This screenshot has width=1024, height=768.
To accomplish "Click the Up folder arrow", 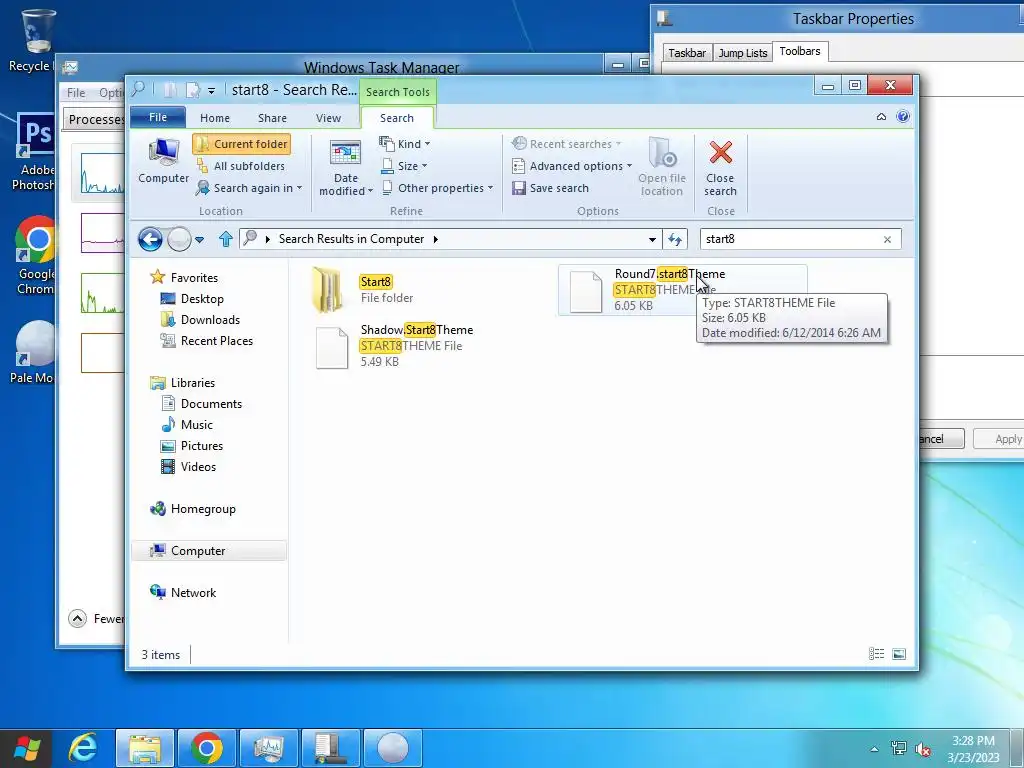I will pyautogui.click(x=226, y=239).
